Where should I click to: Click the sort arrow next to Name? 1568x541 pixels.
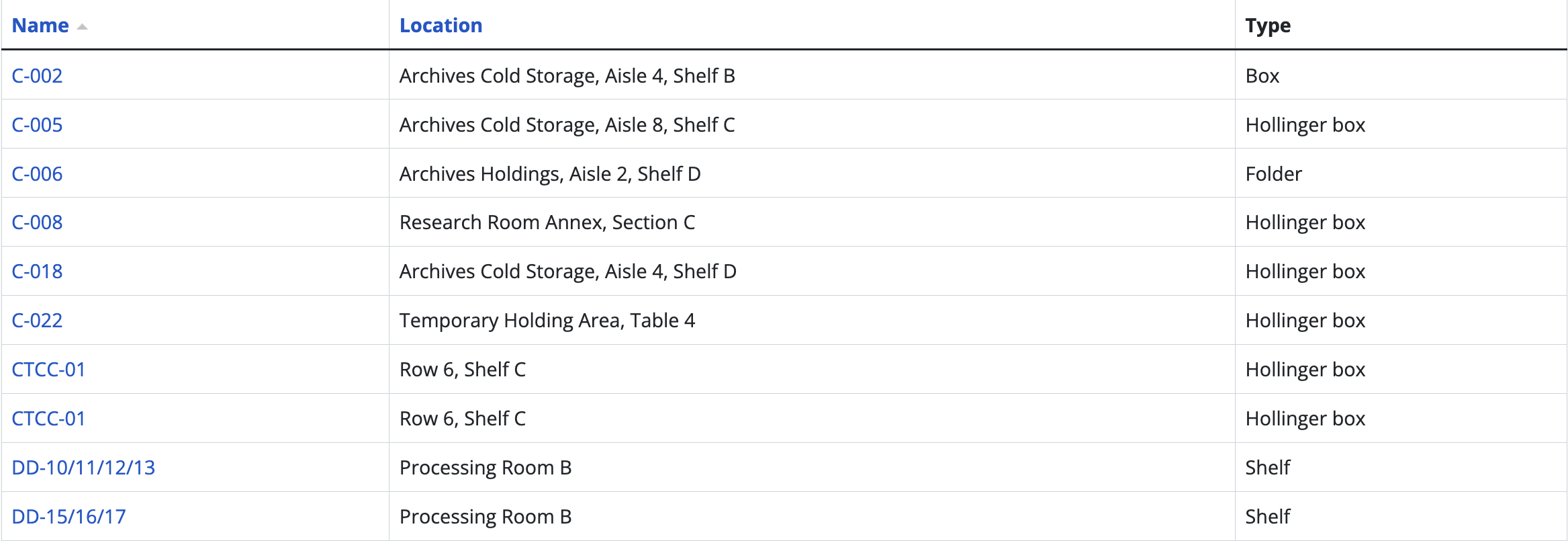tap(82, 27)
